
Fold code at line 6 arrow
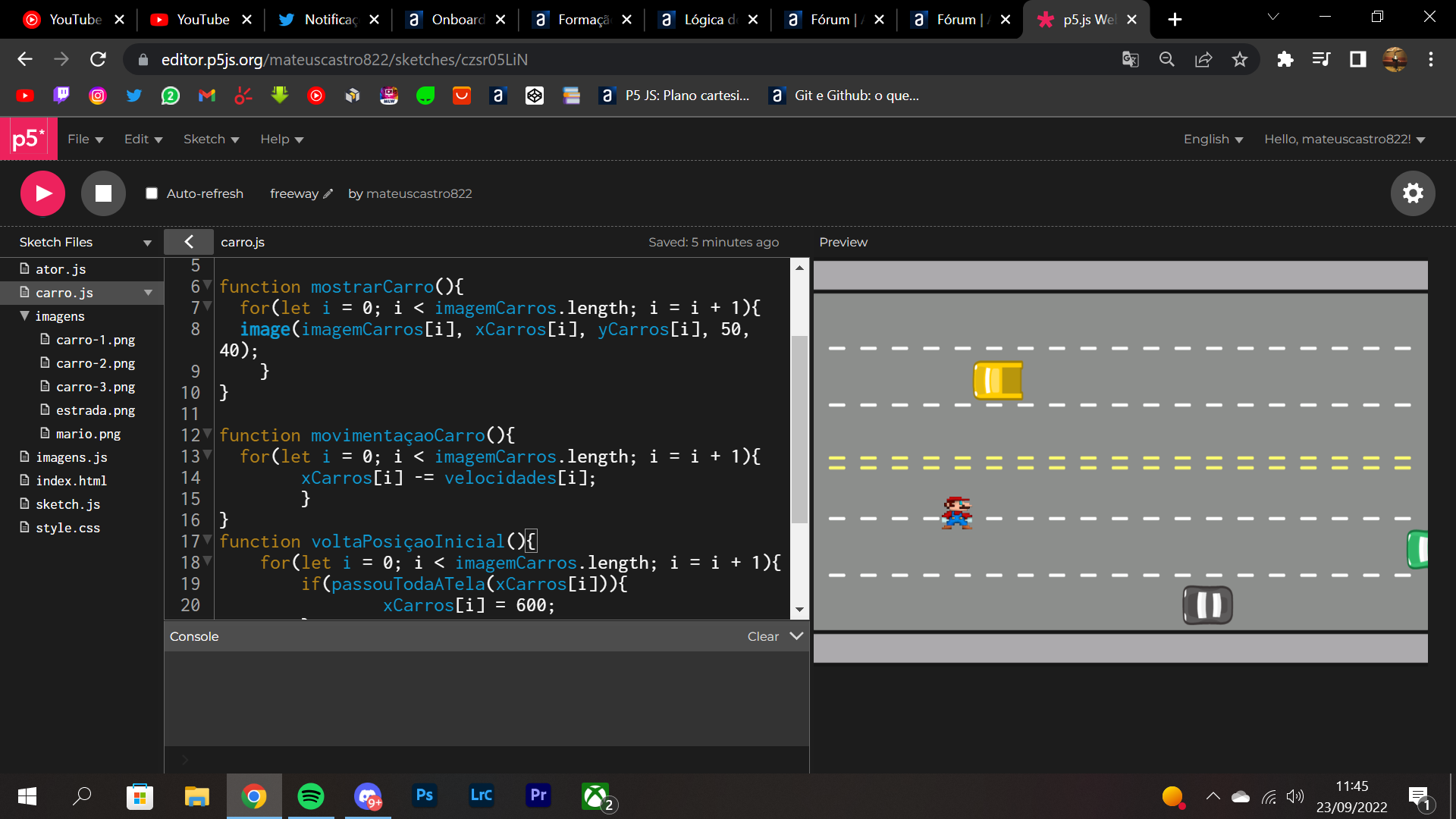(208, 285)
